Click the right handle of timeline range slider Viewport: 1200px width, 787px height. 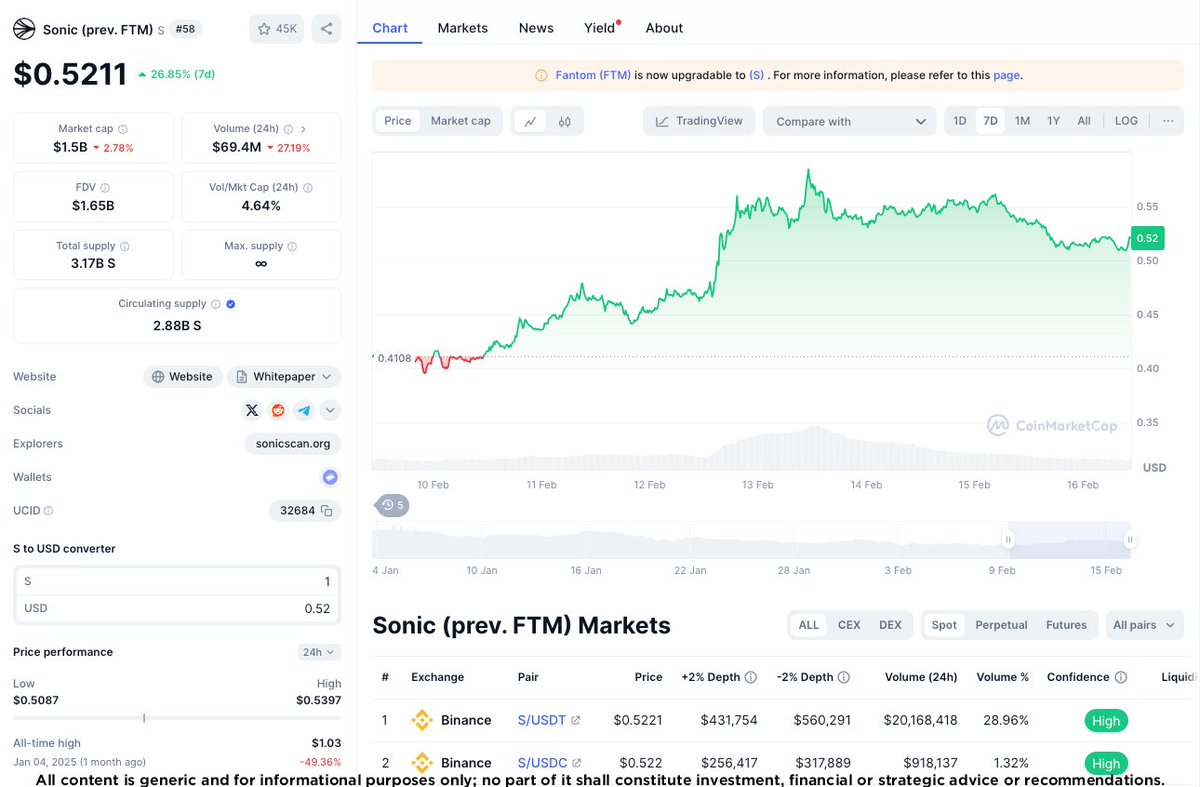point(1129,540)
